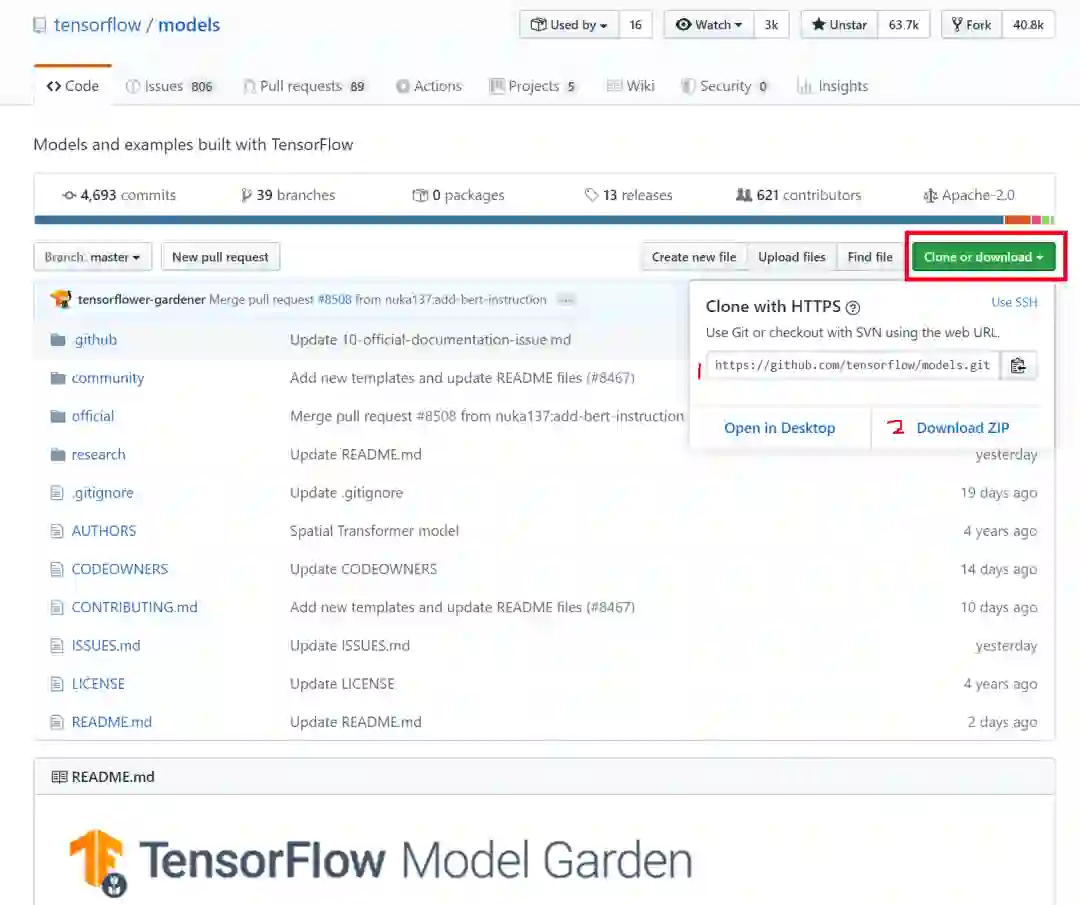
Task: Open the Issues tab
Action: click(169, 86)
